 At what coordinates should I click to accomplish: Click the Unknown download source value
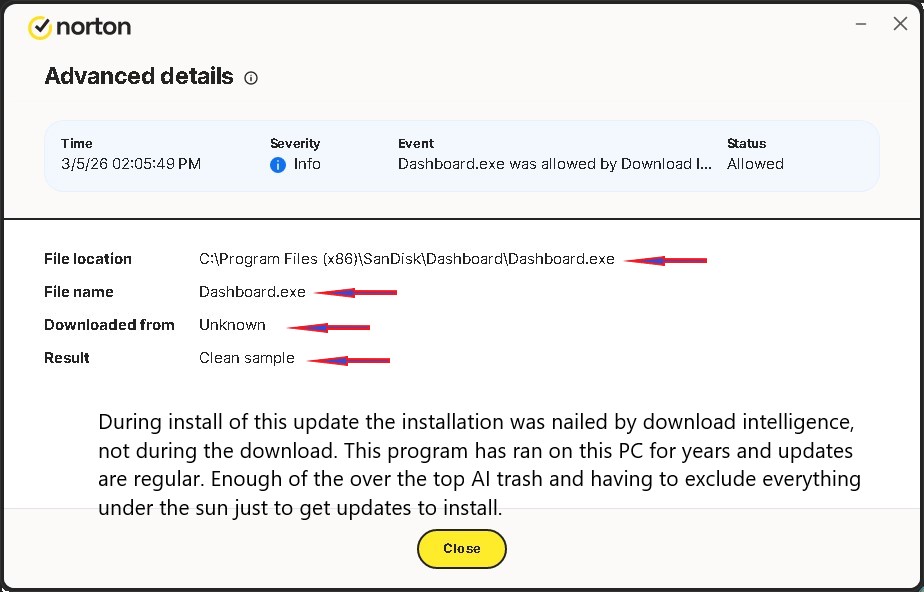coord(232,325)
